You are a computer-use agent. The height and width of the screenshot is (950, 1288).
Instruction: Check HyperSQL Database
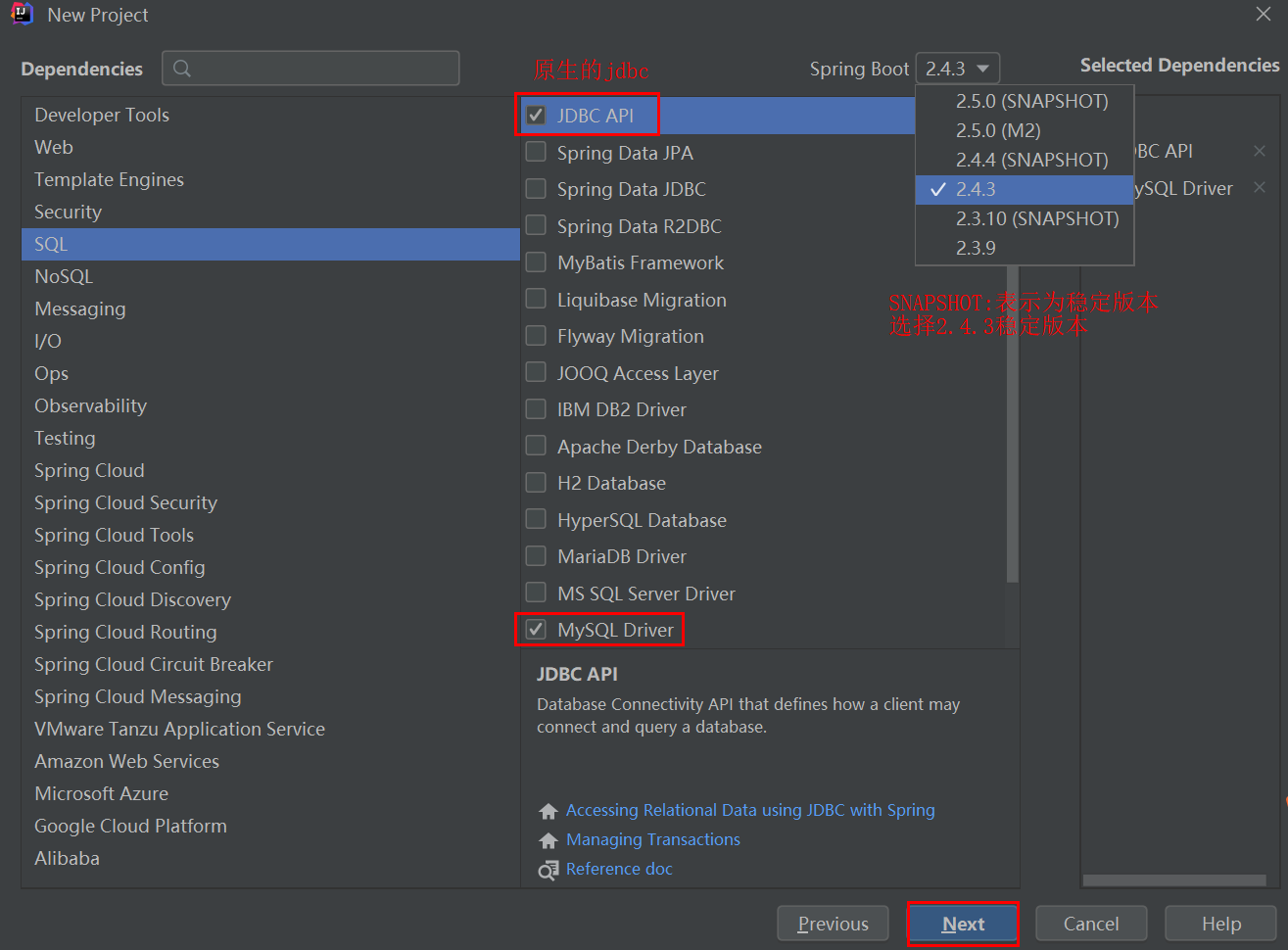(536, 519)
